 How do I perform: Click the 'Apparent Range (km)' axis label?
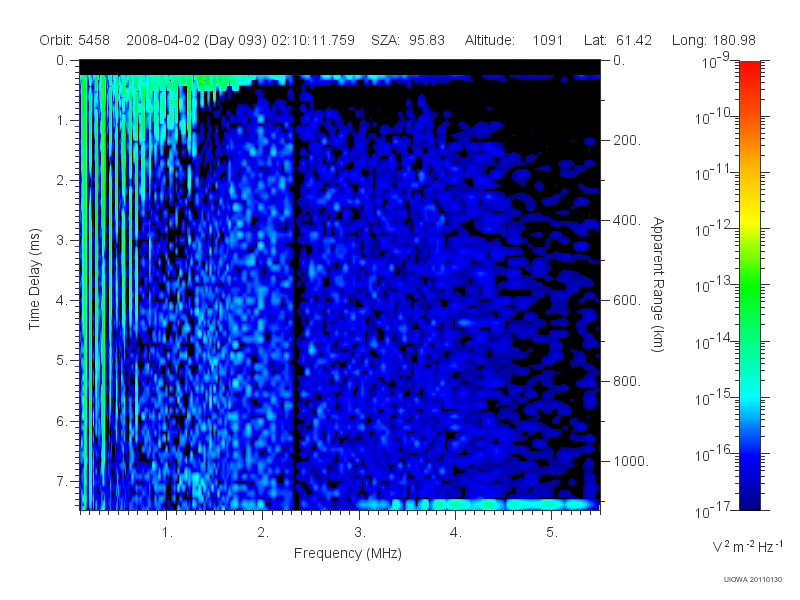[x=658, y=284]
